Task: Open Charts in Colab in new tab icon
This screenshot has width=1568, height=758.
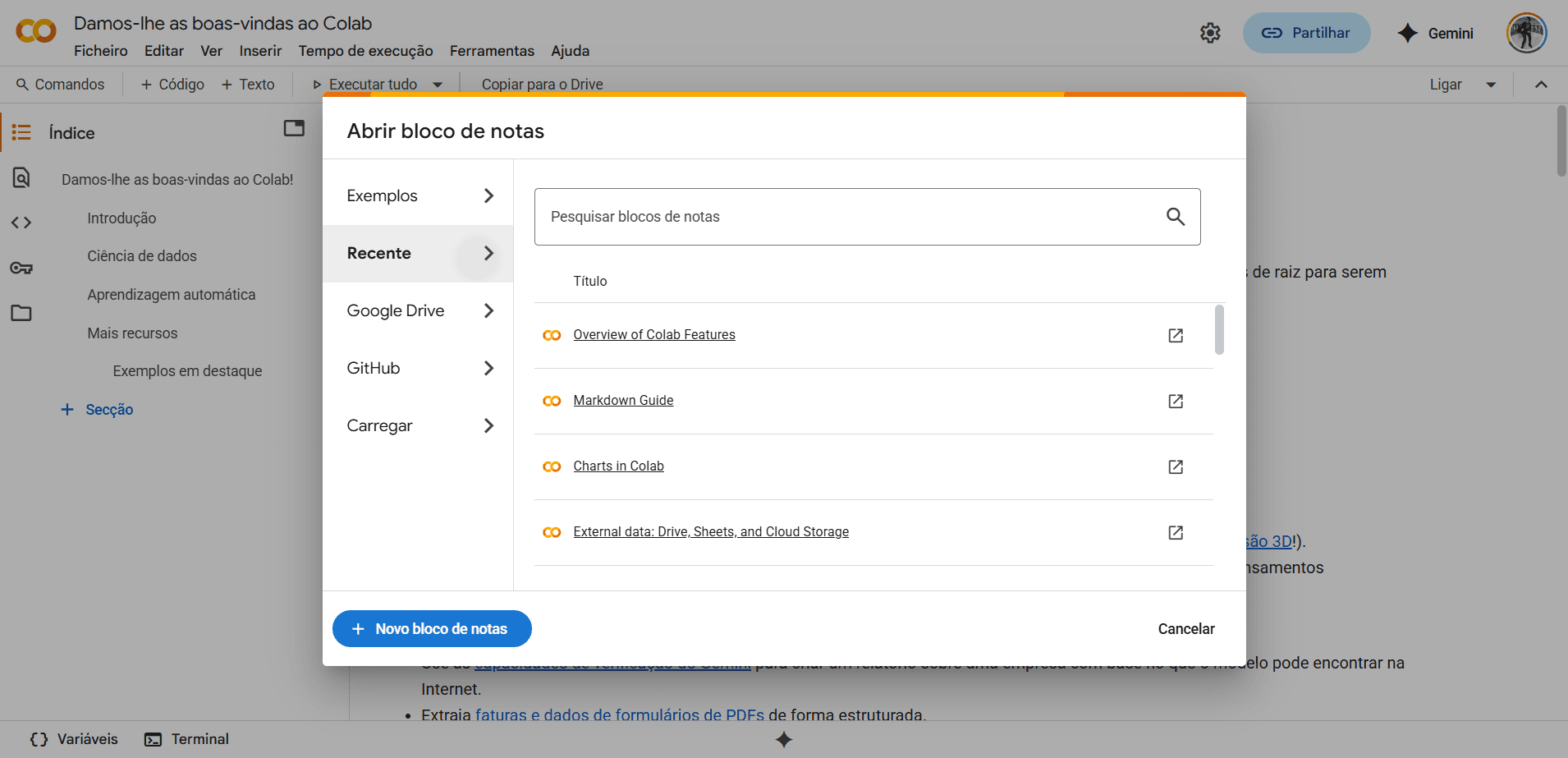Action: 1176,466
